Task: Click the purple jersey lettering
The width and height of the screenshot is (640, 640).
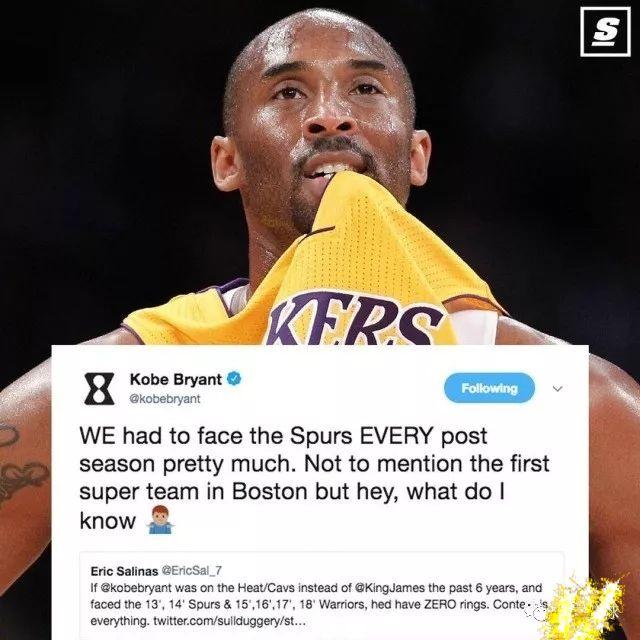Action: pos(354,319)
